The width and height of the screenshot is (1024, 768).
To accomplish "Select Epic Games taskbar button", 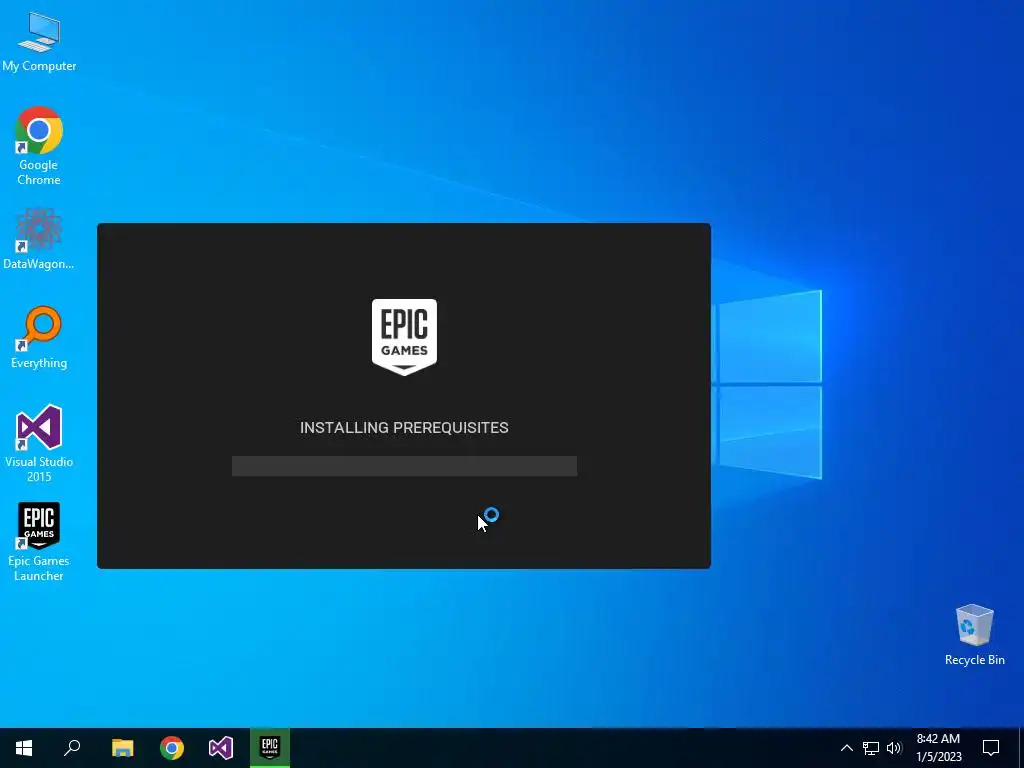I will [270, 748].
